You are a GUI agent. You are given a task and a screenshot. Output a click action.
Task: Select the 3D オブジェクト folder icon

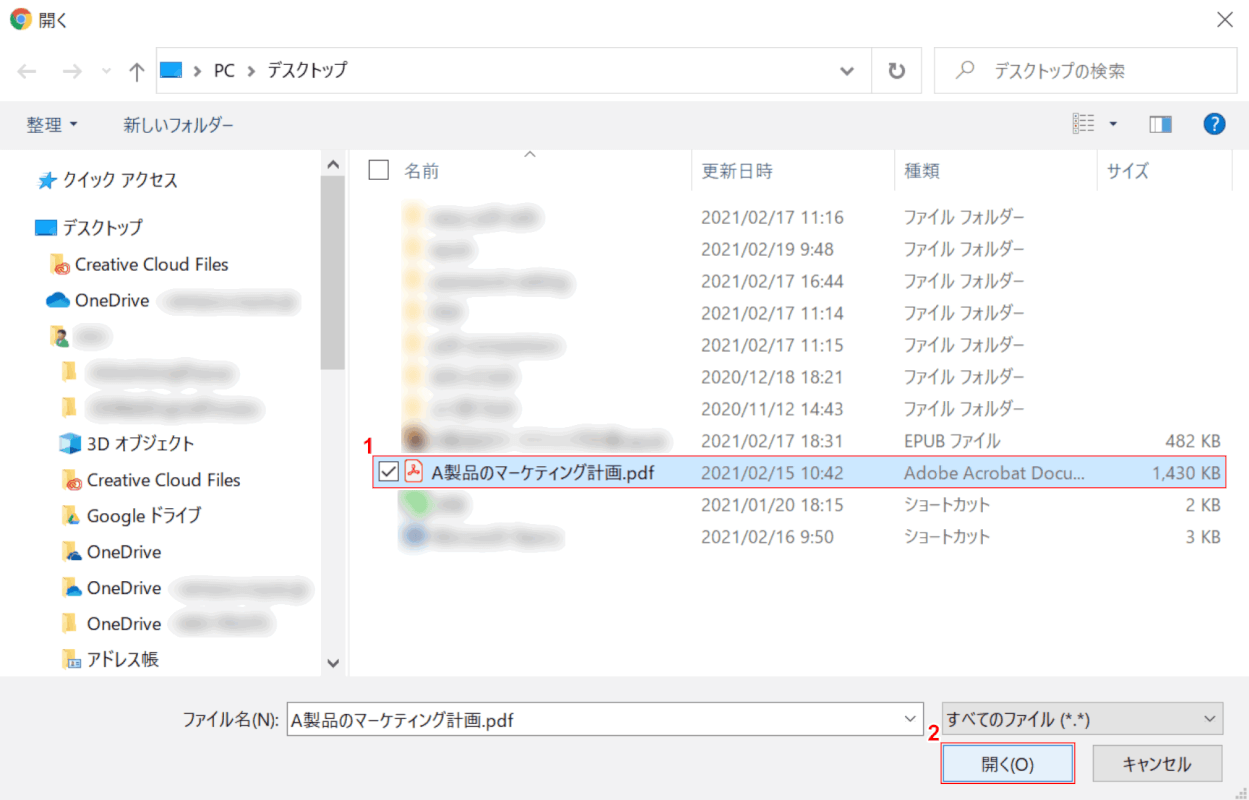click(x=69, y=444)
